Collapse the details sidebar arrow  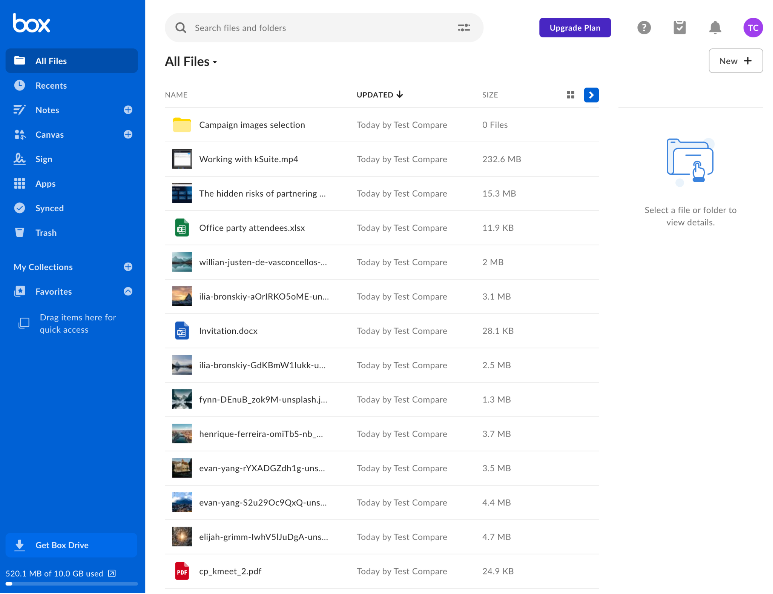point(591,95)
